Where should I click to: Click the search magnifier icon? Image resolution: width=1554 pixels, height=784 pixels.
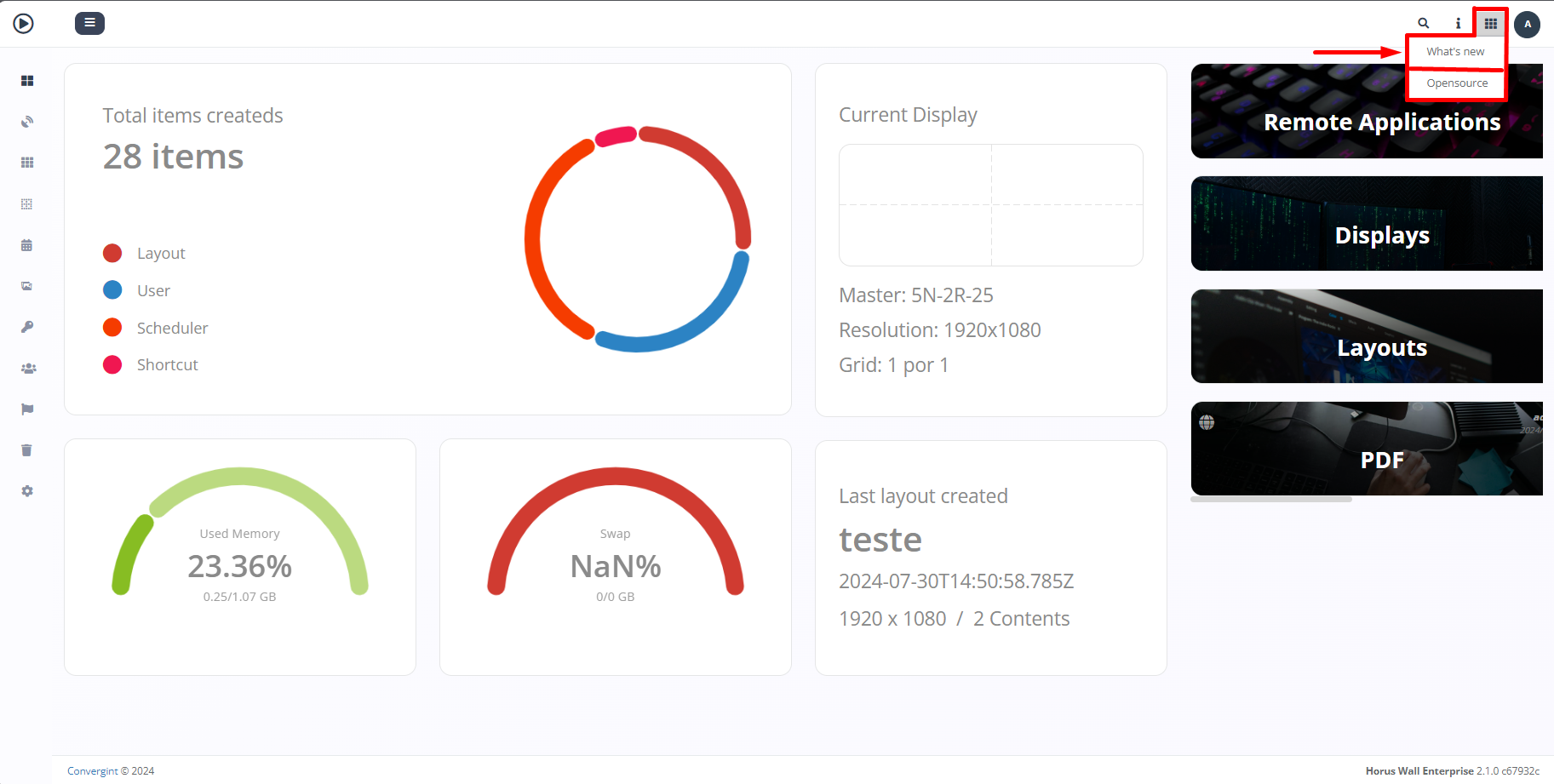coord(1423,24)
